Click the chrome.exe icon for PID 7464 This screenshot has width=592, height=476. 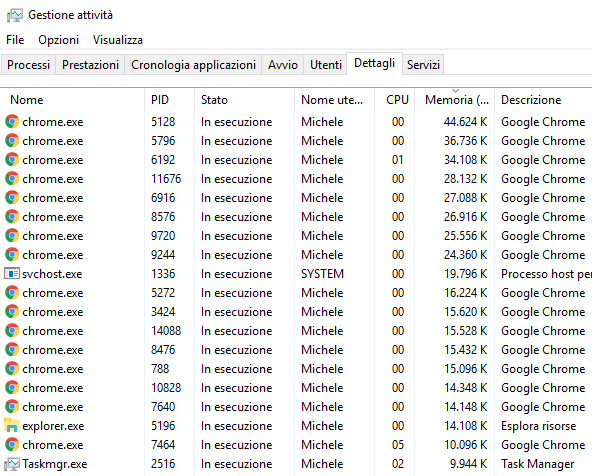pyautogui.click(x=12, y=444)
